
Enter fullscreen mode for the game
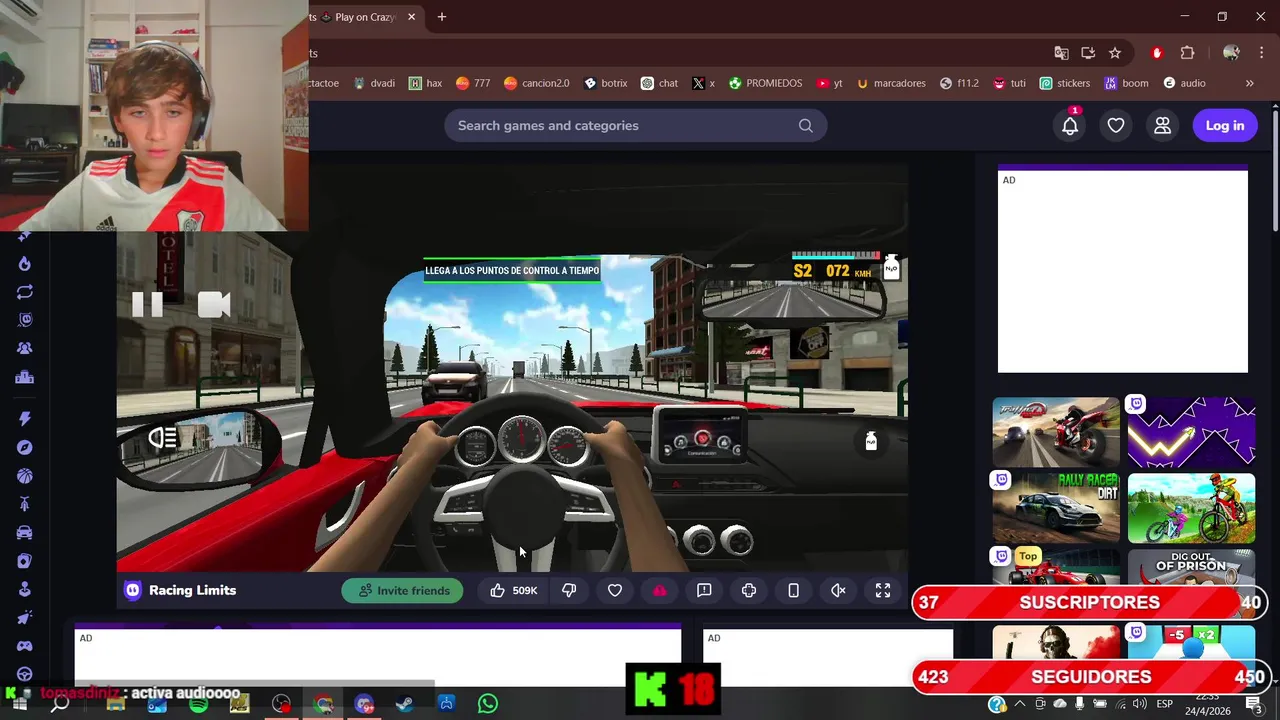(x=883, y=590)
